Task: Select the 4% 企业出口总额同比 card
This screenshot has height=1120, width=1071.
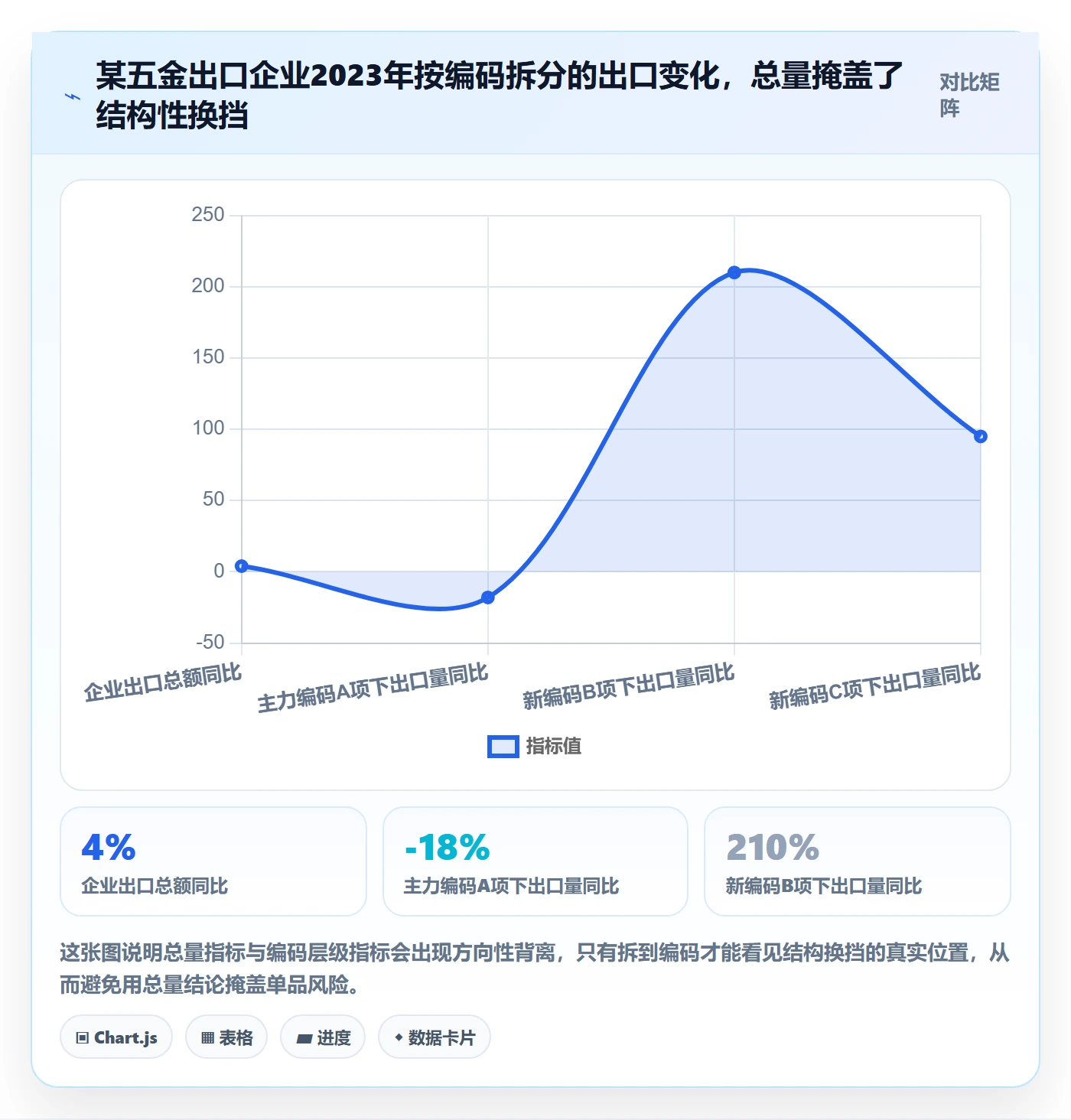Action: [x=213, y=861]
